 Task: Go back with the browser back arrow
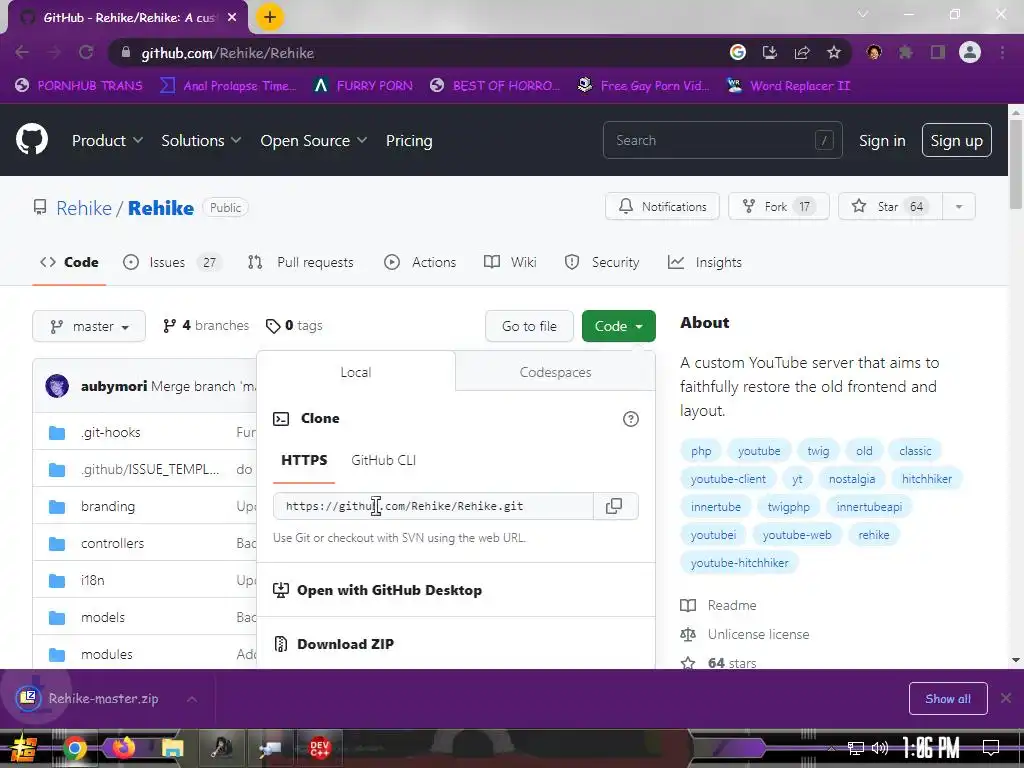22,52
